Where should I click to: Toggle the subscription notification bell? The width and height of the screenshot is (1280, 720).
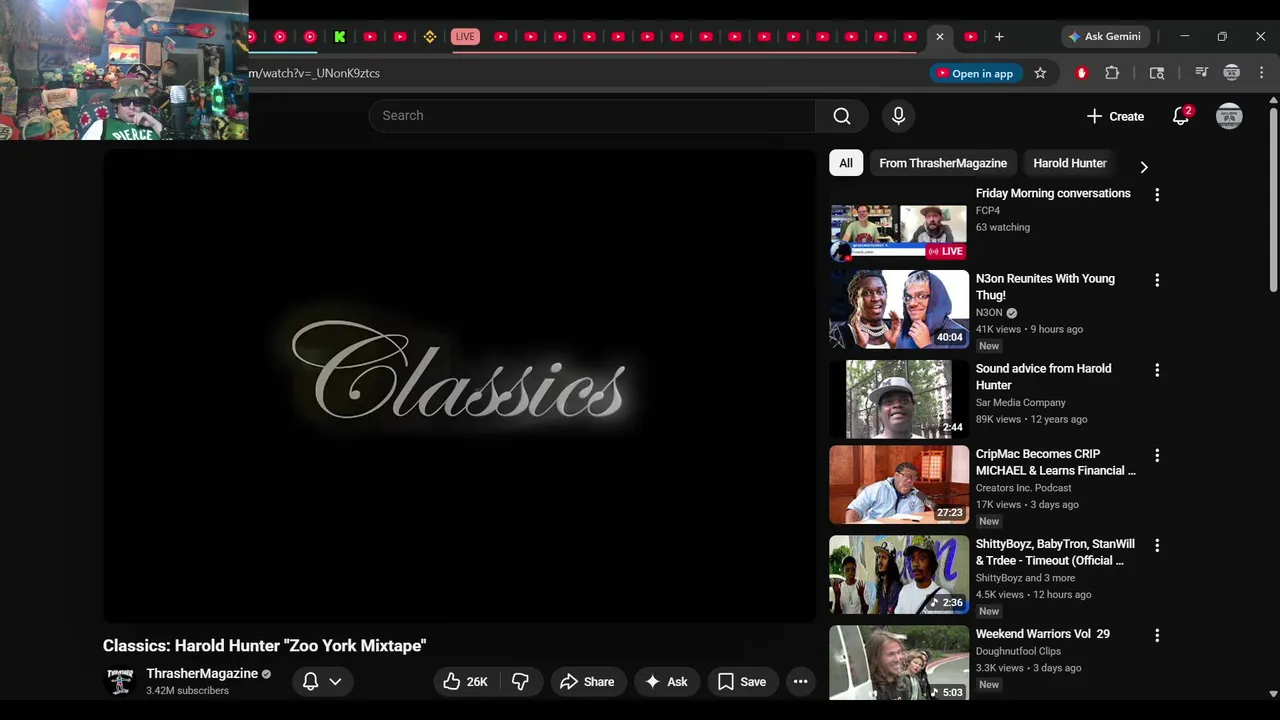point(311,682)
